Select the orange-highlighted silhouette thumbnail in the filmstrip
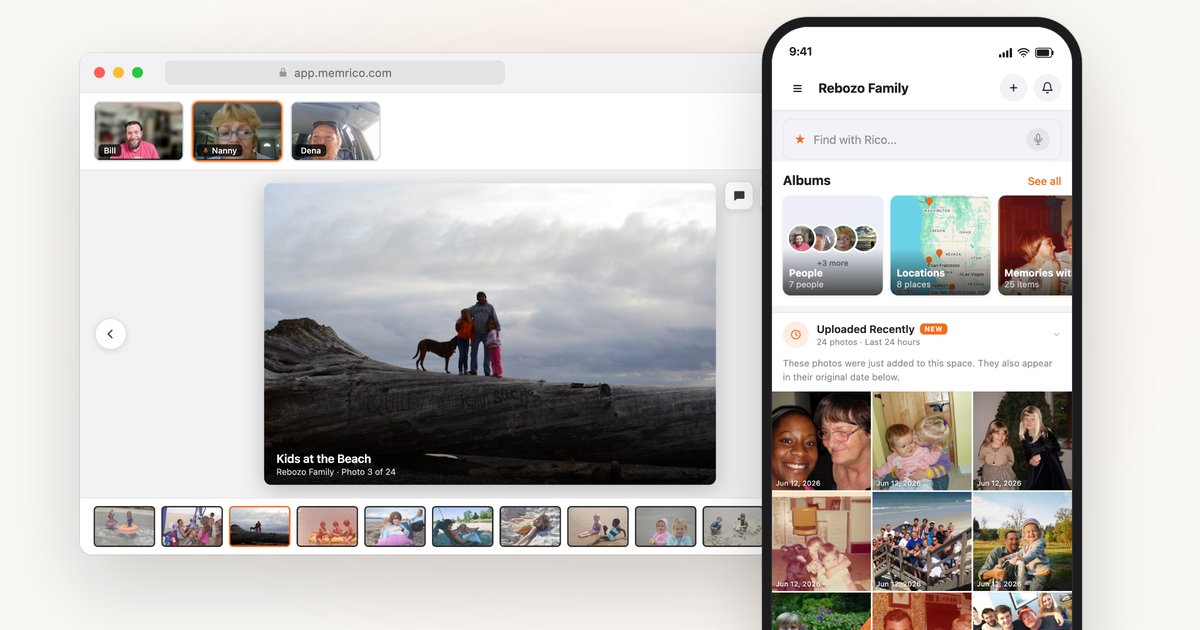 click(260, 526)
